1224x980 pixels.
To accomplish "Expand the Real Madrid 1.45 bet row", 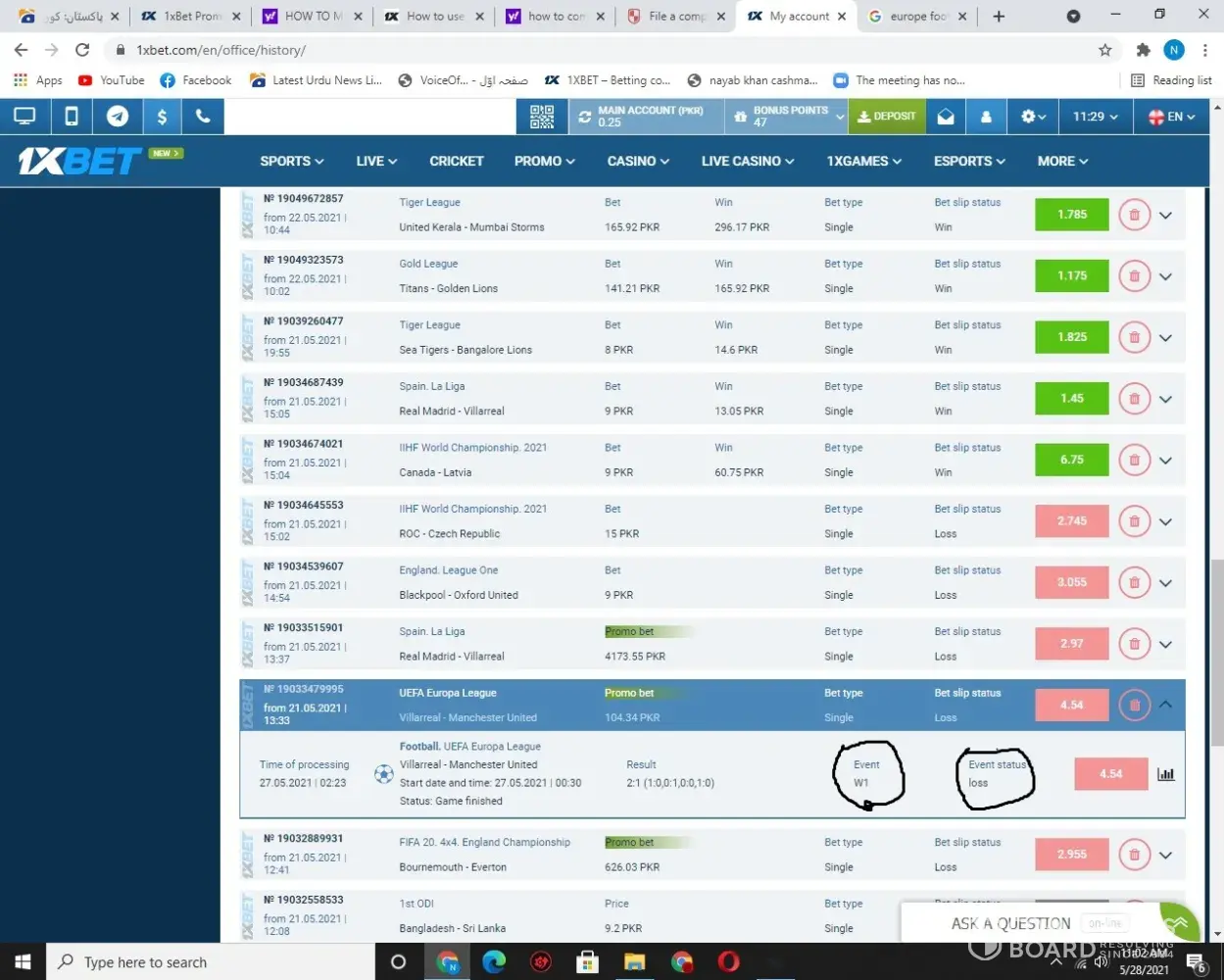I will click(x=1166, y=399).
